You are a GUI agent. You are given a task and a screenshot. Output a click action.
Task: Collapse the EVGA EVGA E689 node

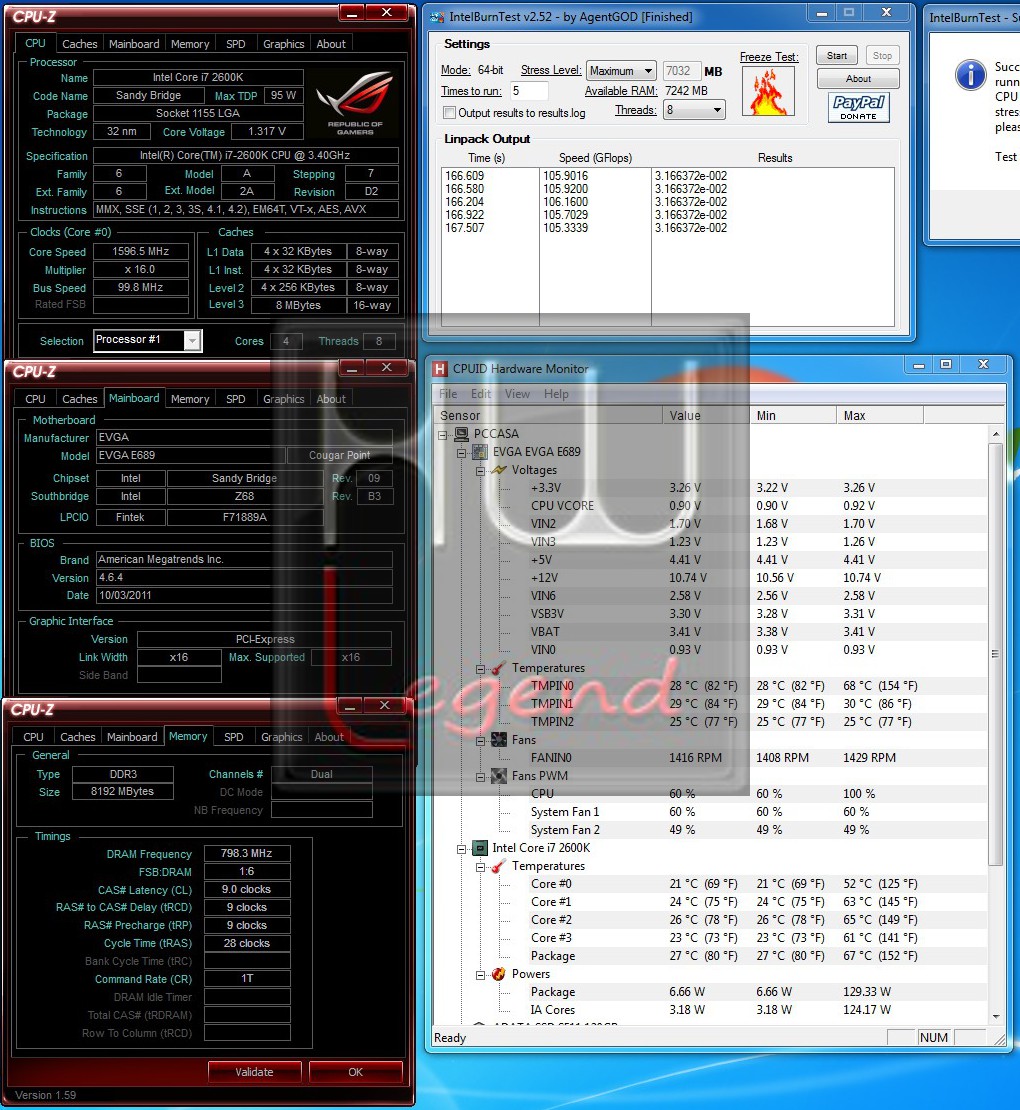tap(462, 452)
